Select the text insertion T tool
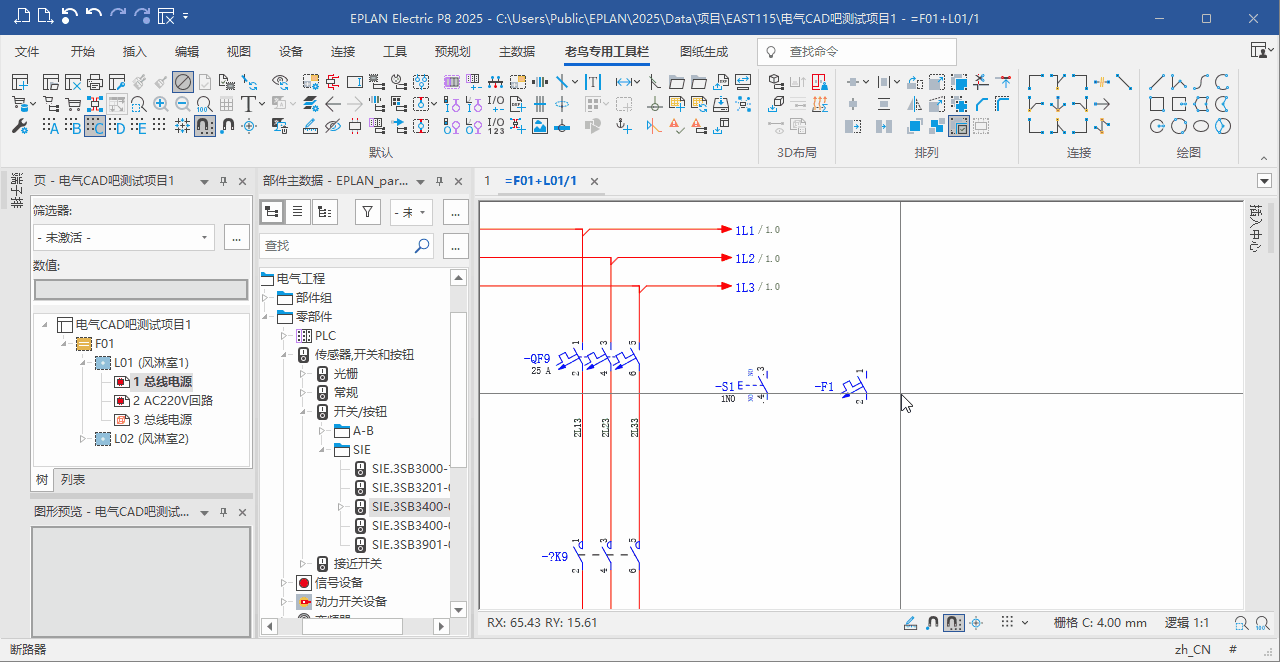The width and height of the screenshot is (1280, 662). point(247,104)
